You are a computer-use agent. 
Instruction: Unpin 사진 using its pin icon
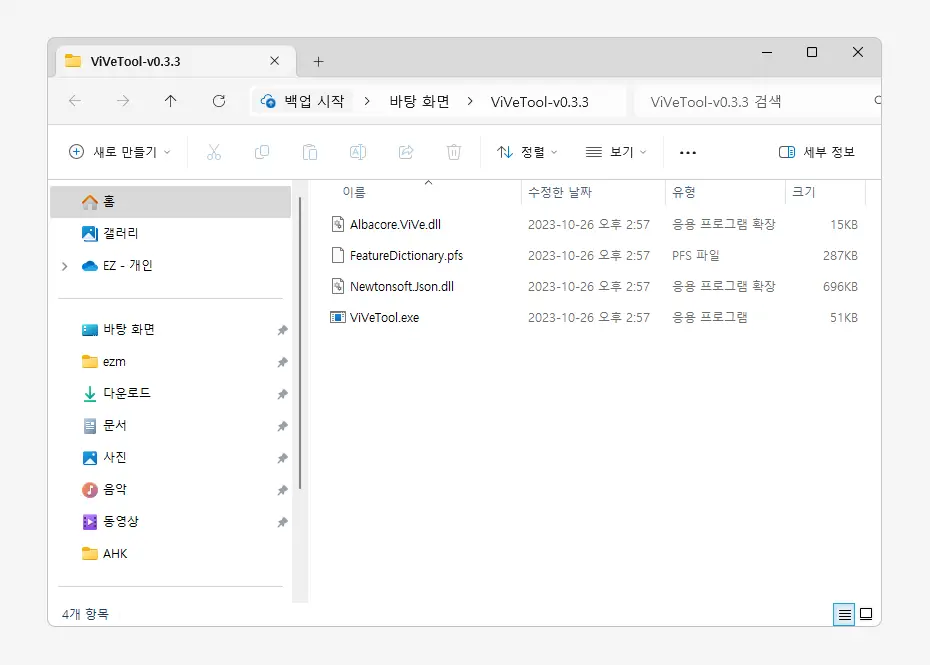pos(282,459)
